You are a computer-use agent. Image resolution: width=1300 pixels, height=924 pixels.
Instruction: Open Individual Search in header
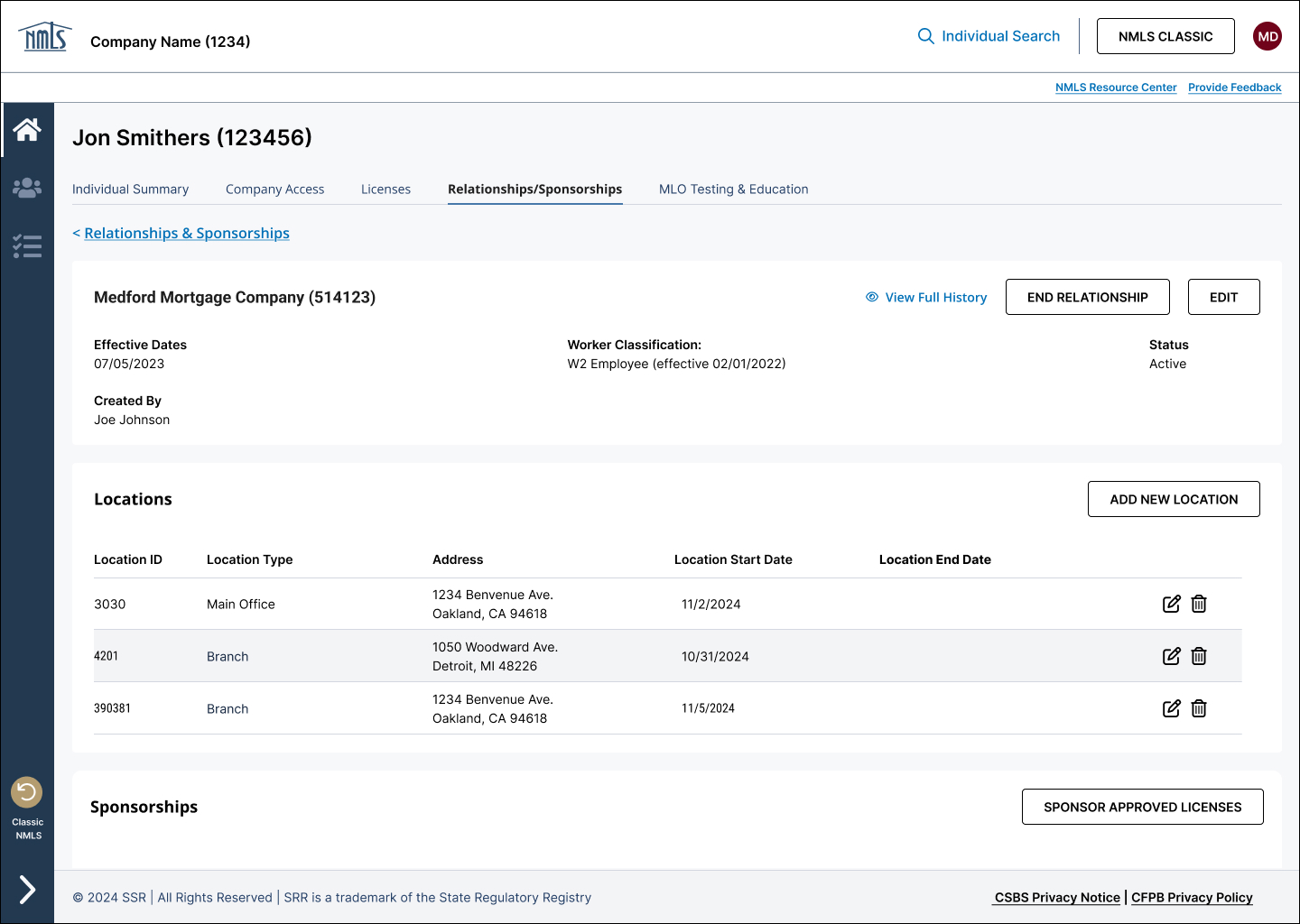[989, 36]
